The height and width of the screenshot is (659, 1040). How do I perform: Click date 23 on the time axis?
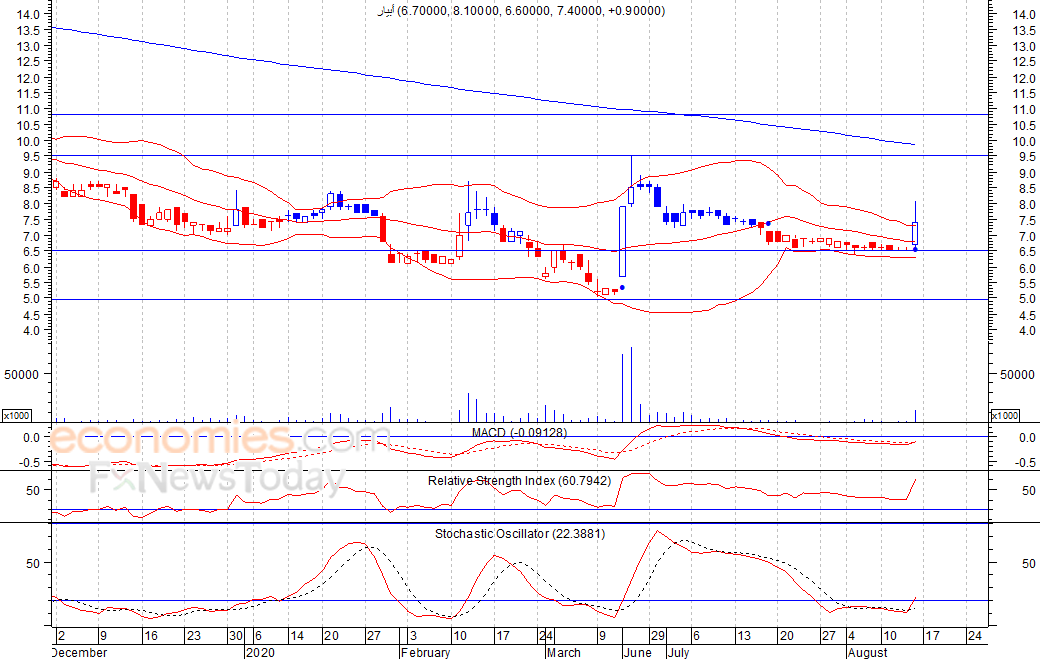click(194, 636)
